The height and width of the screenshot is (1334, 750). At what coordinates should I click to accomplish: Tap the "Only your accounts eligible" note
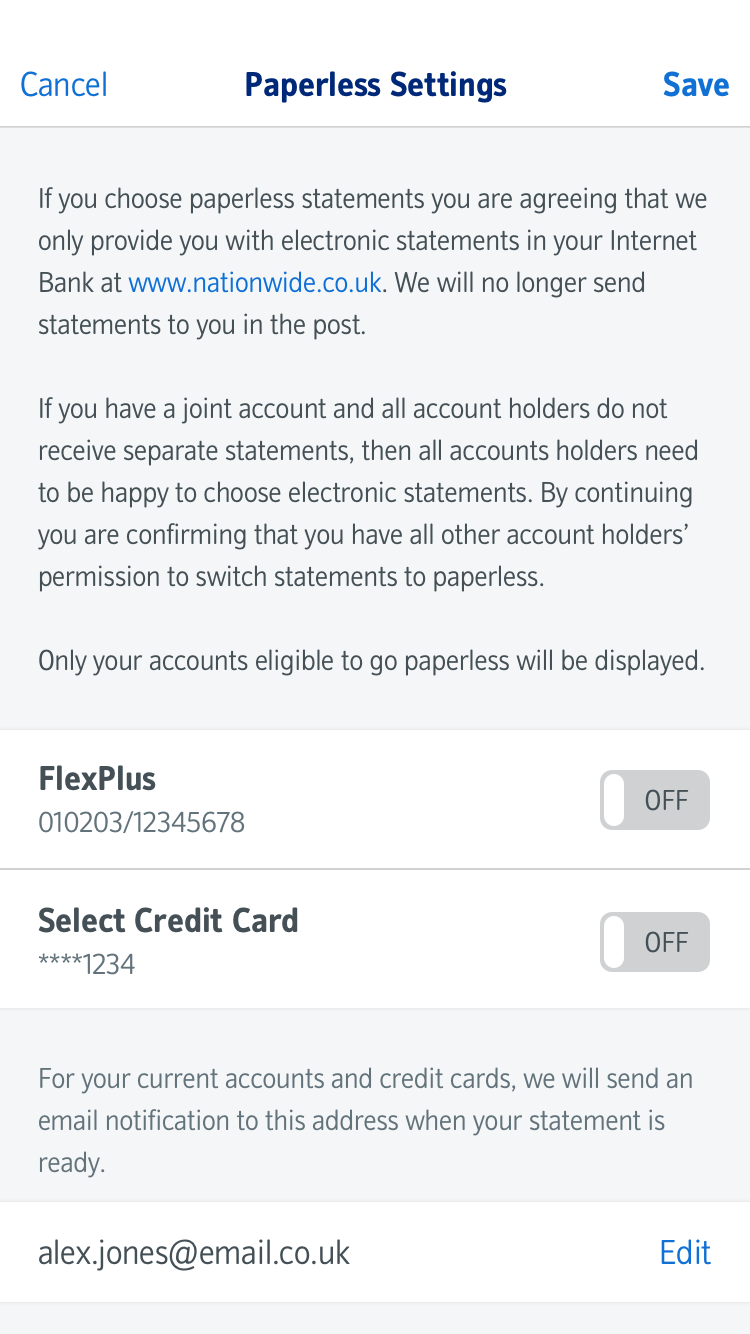[x=371, y=661]
